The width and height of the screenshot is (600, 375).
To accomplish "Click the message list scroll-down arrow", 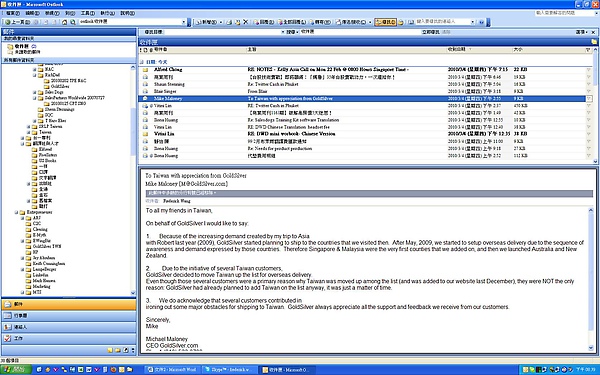I will click(x=595, y=161).
